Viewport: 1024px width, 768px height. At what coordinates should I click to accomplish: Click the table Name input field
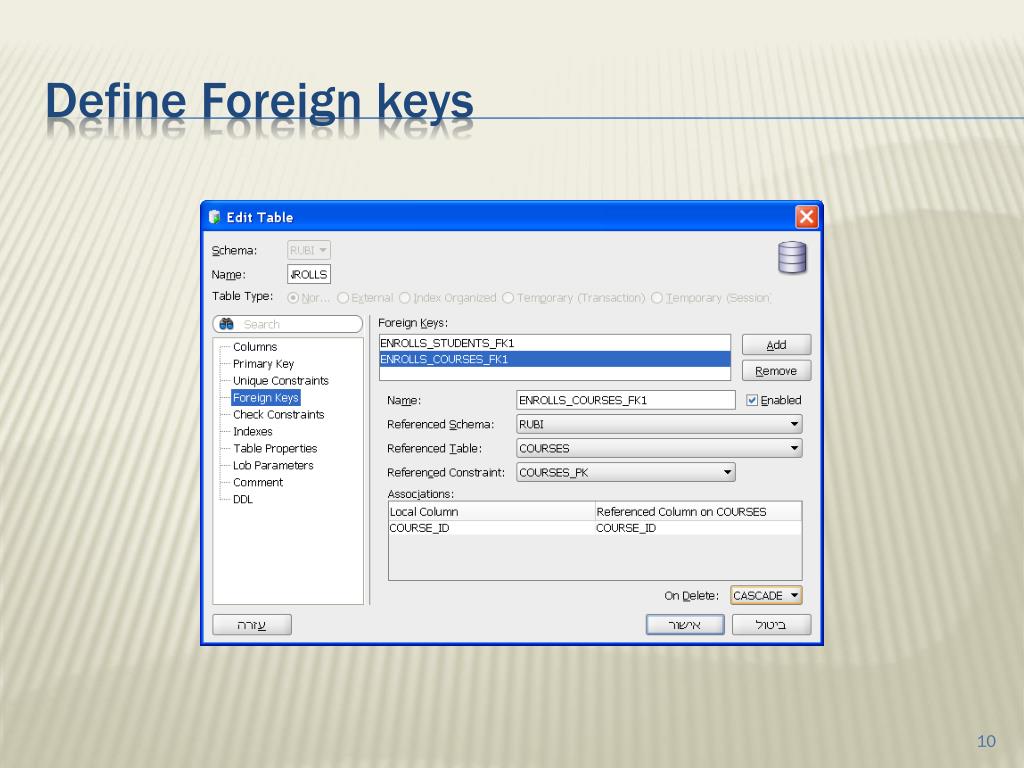click(309, 274)
